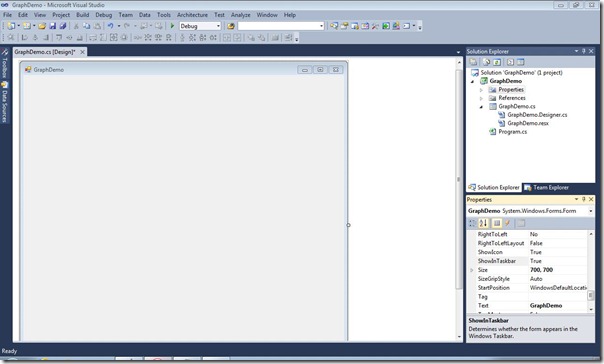Click the New Project toolbar icon
Viewport: 604px width, 364px height.
[x=11, y=26]
